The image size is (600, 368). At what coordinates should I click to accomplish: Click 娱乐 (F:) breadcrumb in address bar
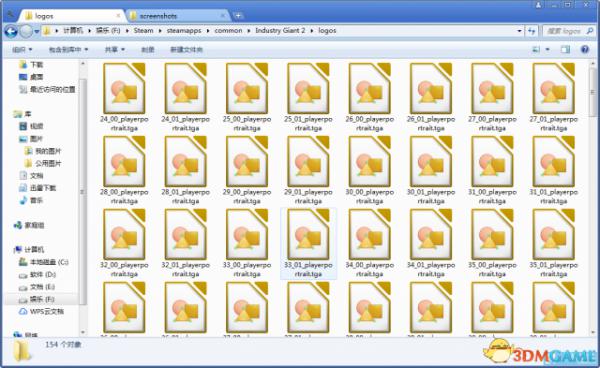[108, 31]
